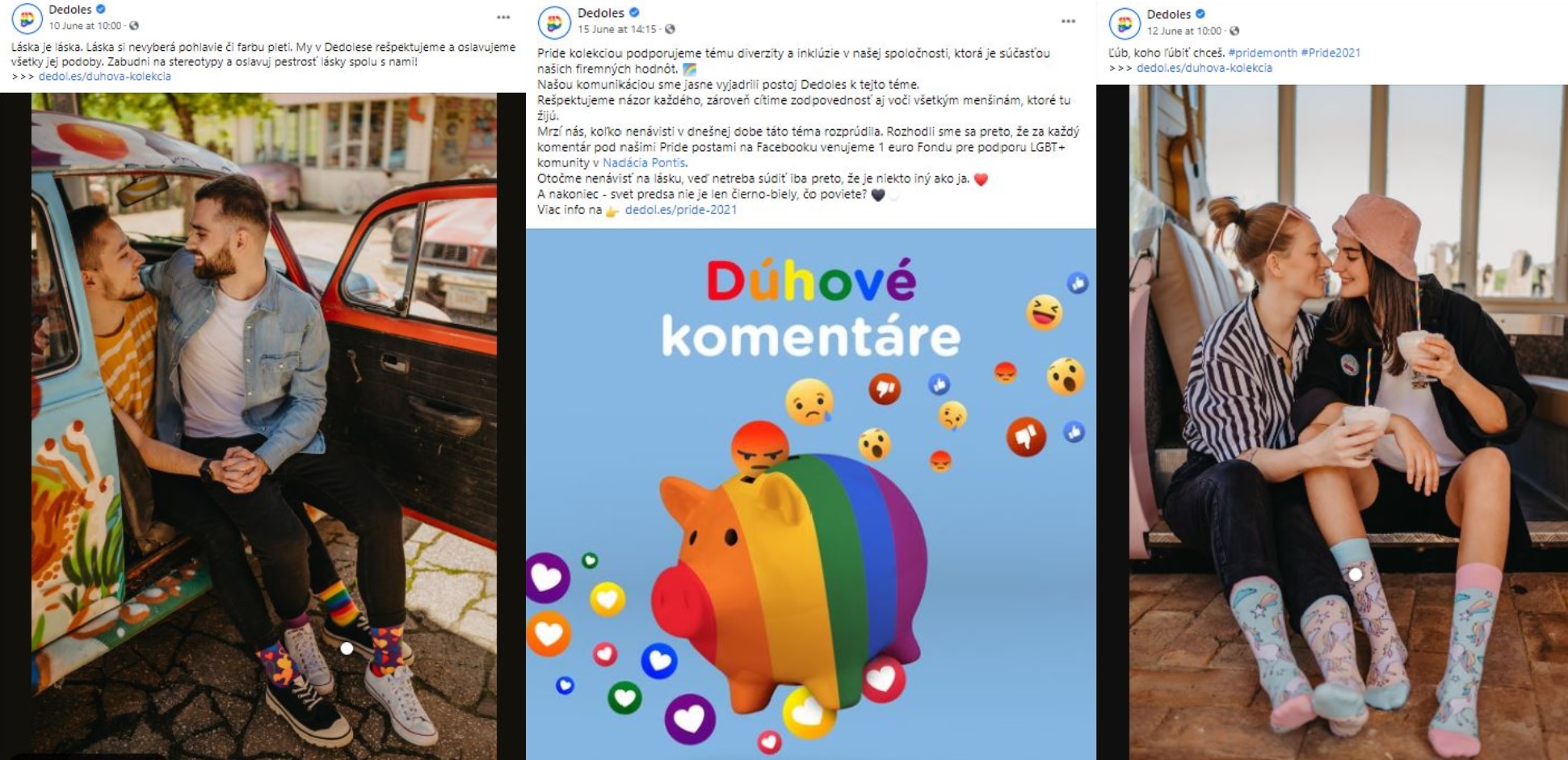Viewport: 1568px width, 760px height.
Task: Click the Dedoles avatar on the 15 June post
Action: (555, 22)
